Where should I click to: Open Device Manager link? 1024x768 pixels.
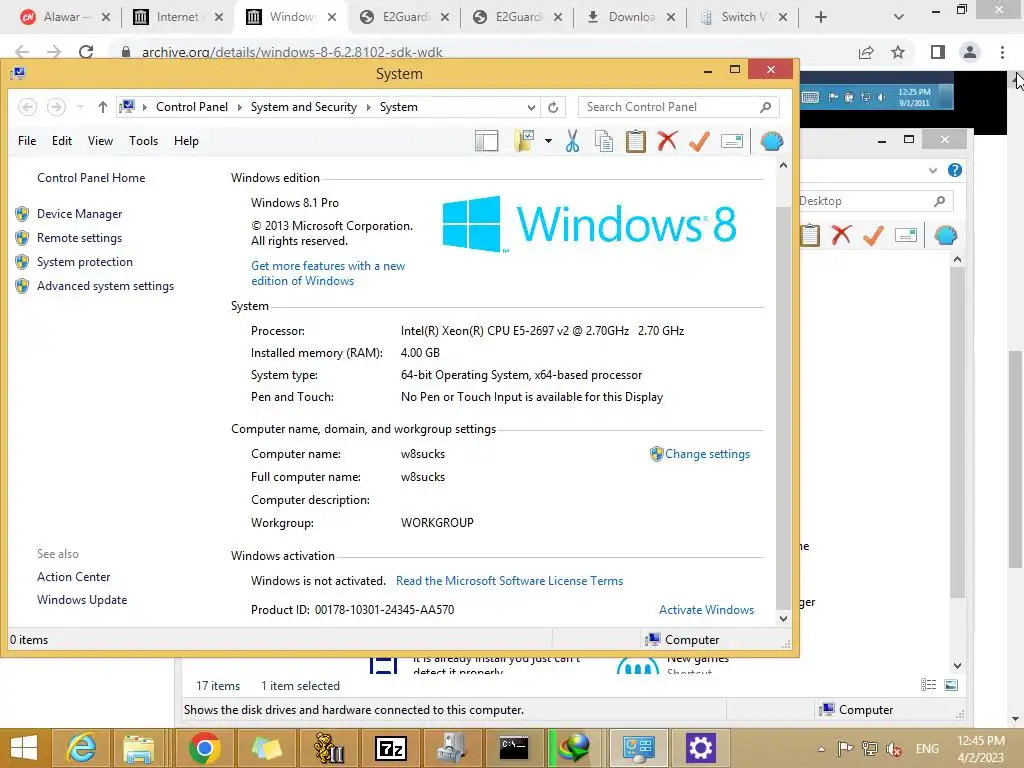pyautogui.click(x=80, y=214)
